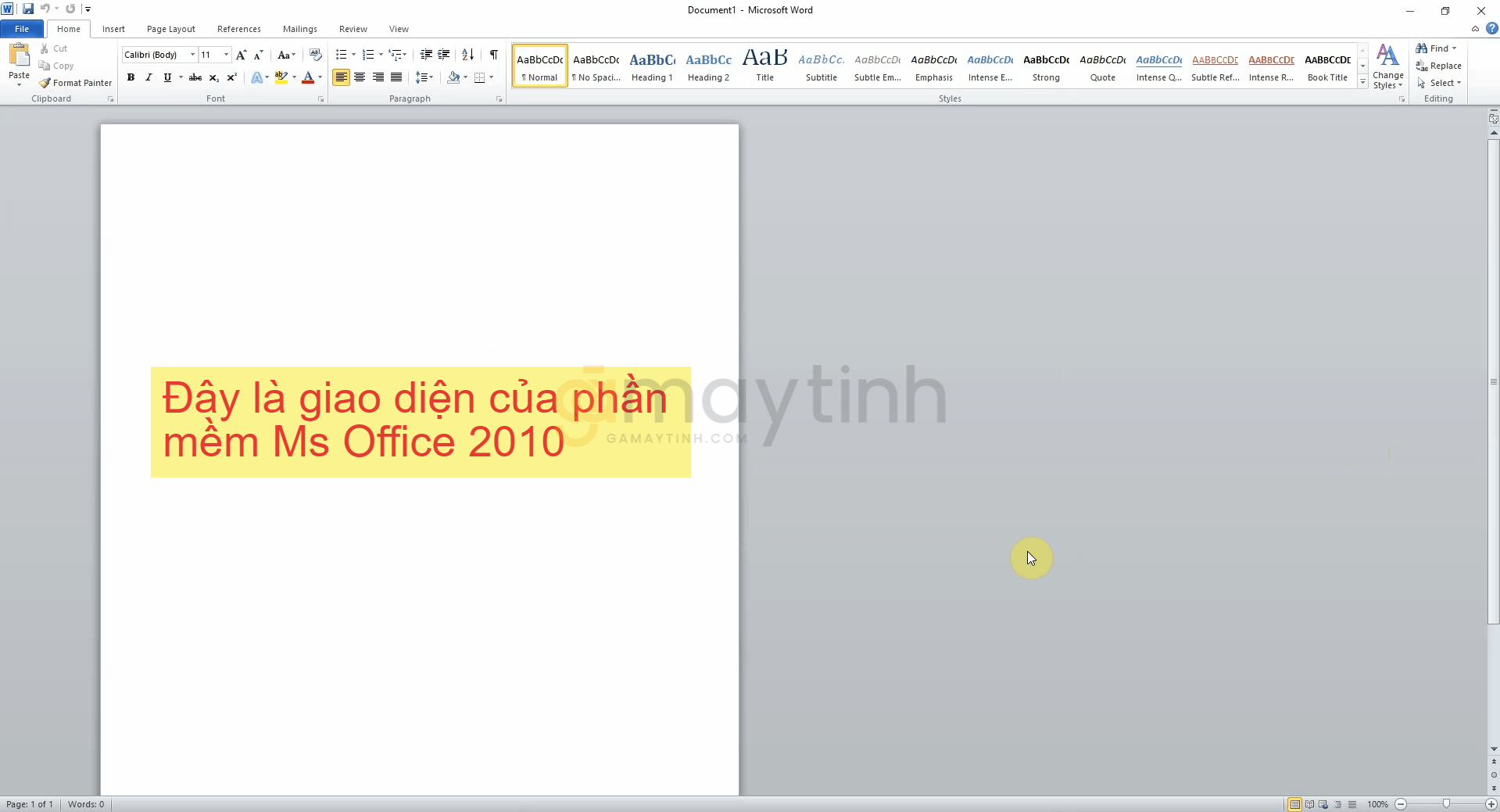Switch to the Review tab
Viewport: 1500px width, 812px height.
point(353,29)
